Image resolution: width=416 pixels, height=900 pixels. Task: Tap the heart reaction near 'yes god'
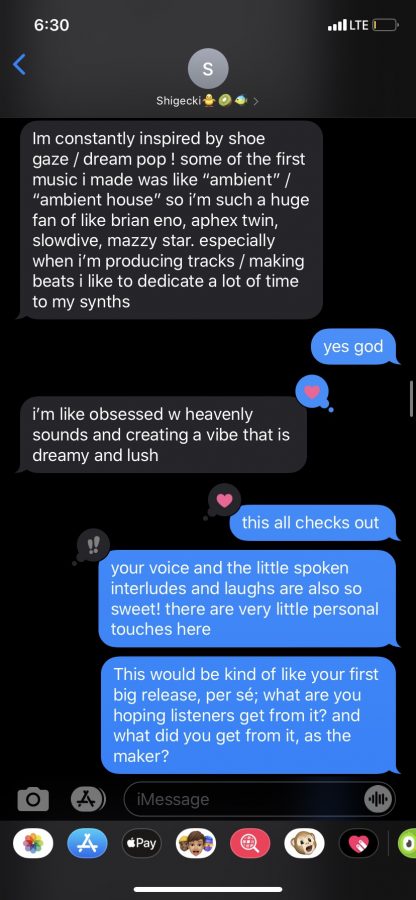312,391
